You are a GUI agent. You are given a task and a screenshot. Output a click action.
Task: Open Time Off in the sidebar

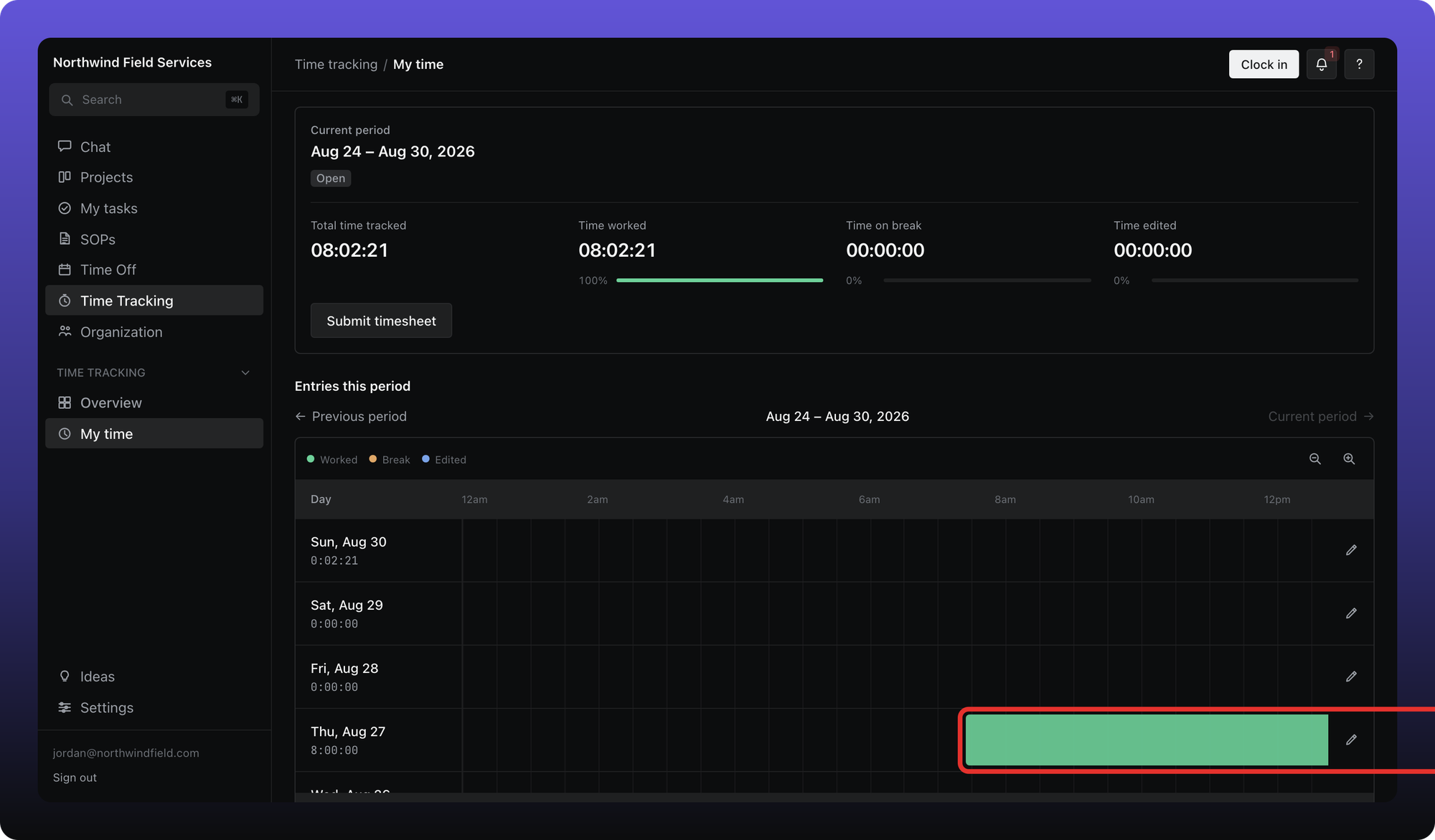154,270
